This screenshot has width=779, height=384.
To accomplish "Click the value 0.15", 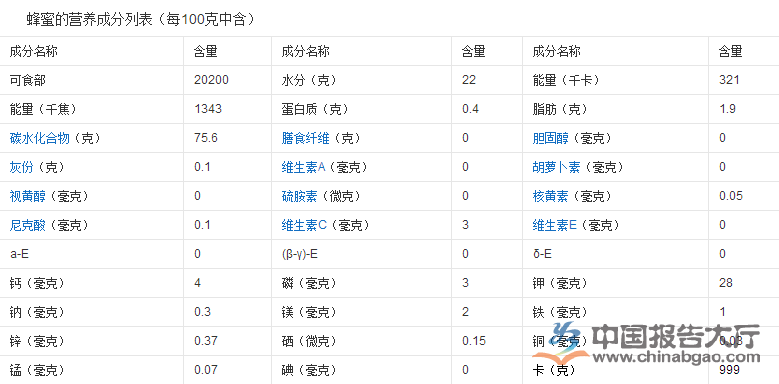I will pyautogui.click(x=474, y=341).
